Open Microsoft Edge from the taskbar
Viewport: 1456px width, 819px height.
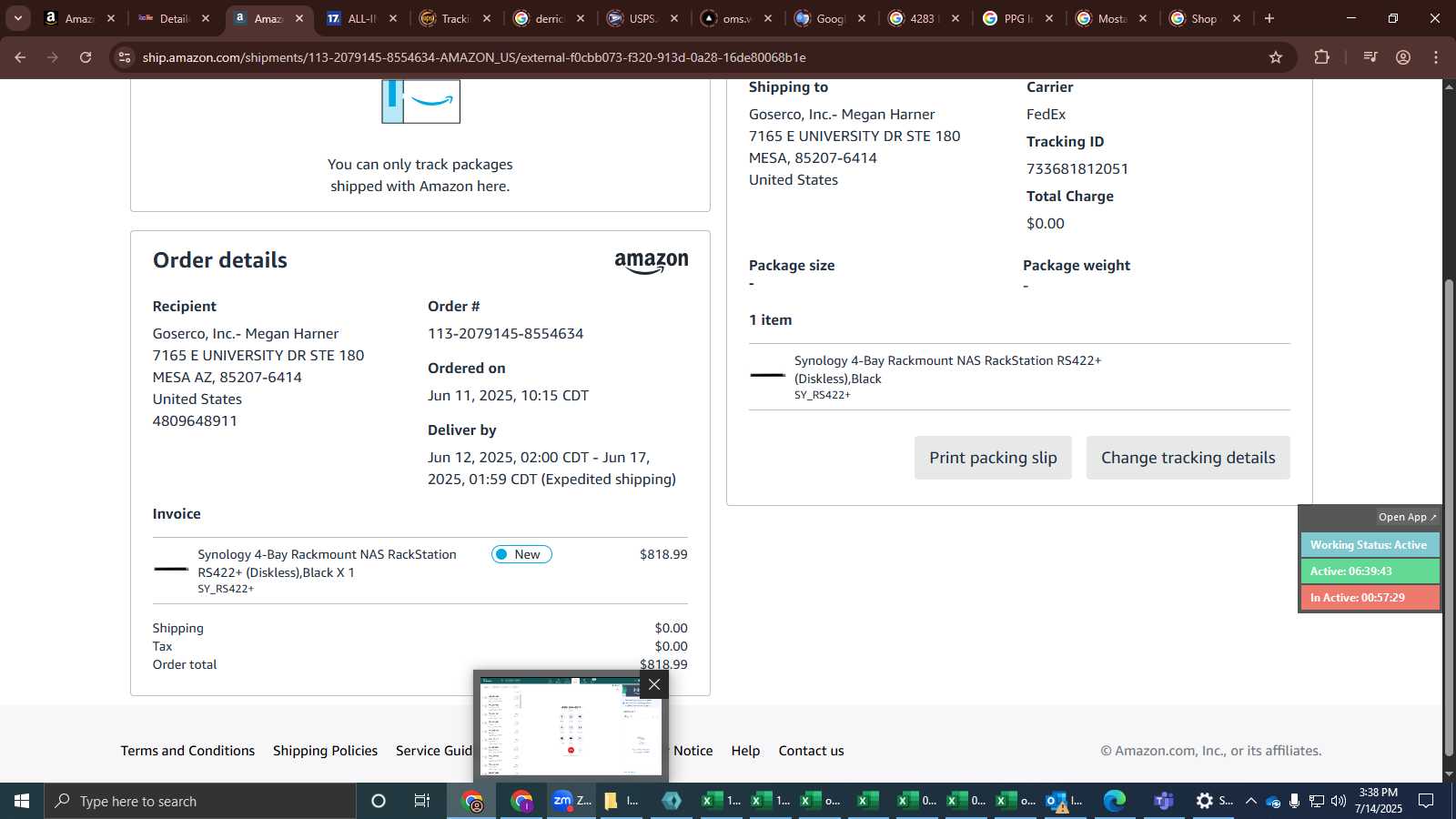point(1115,801)
